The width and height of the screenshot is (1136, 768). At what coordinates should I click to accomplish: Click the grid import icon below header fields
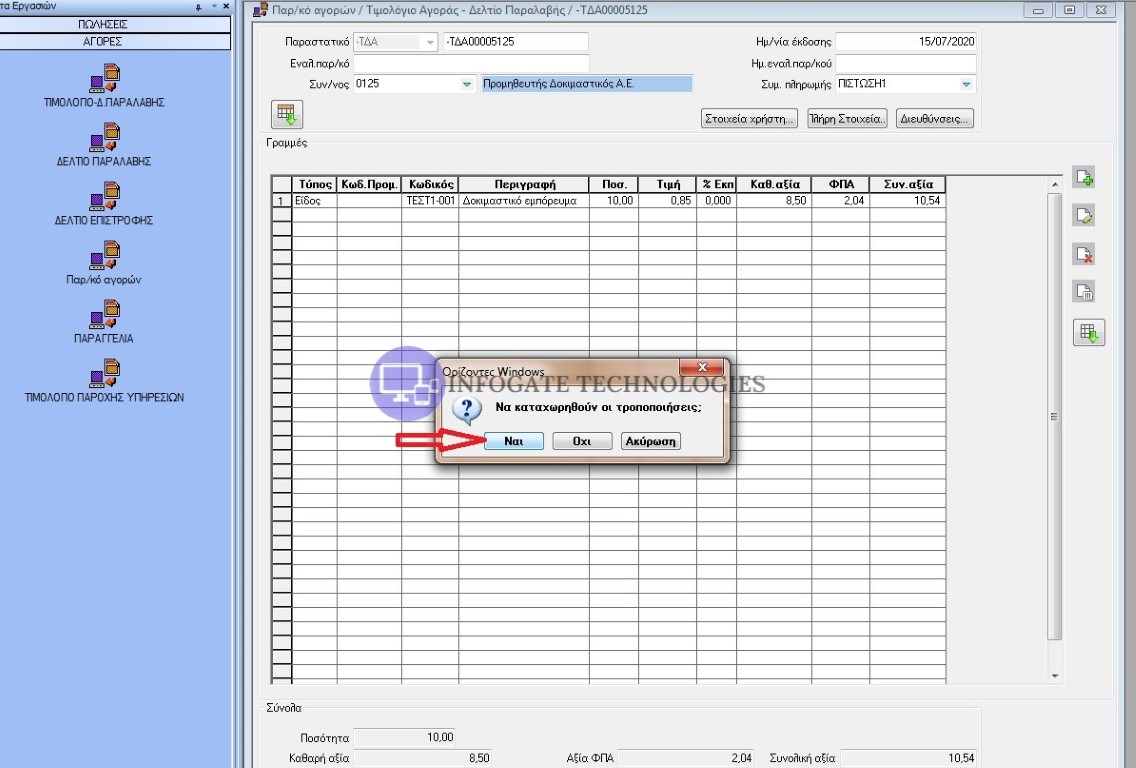coord(287,115)
